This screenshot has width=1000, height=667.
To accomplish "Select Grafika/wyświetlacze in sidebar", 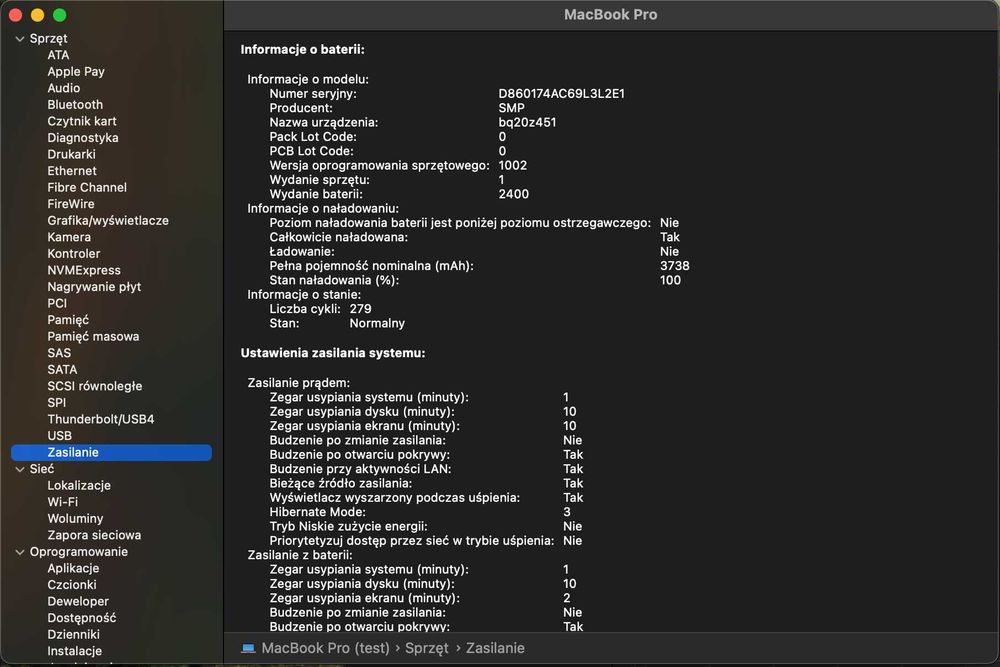I will (x=108, y=221).
